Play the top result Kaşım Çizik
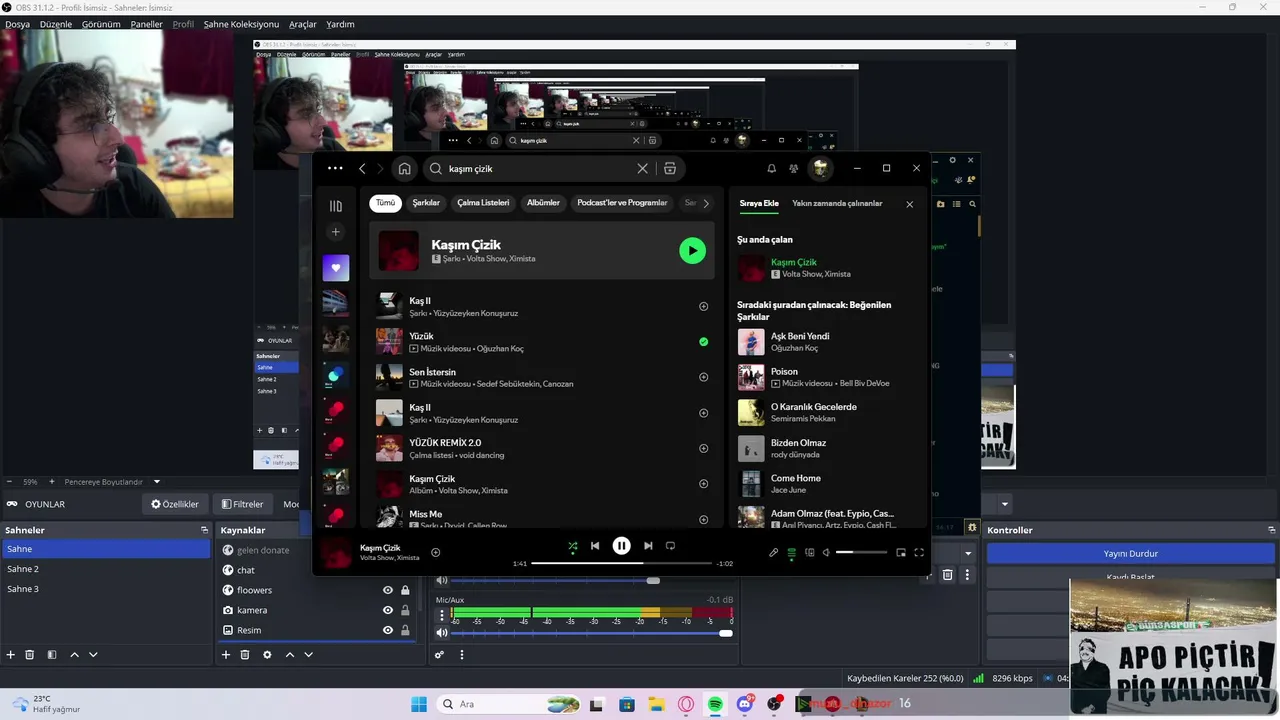 tap(692, 250)
